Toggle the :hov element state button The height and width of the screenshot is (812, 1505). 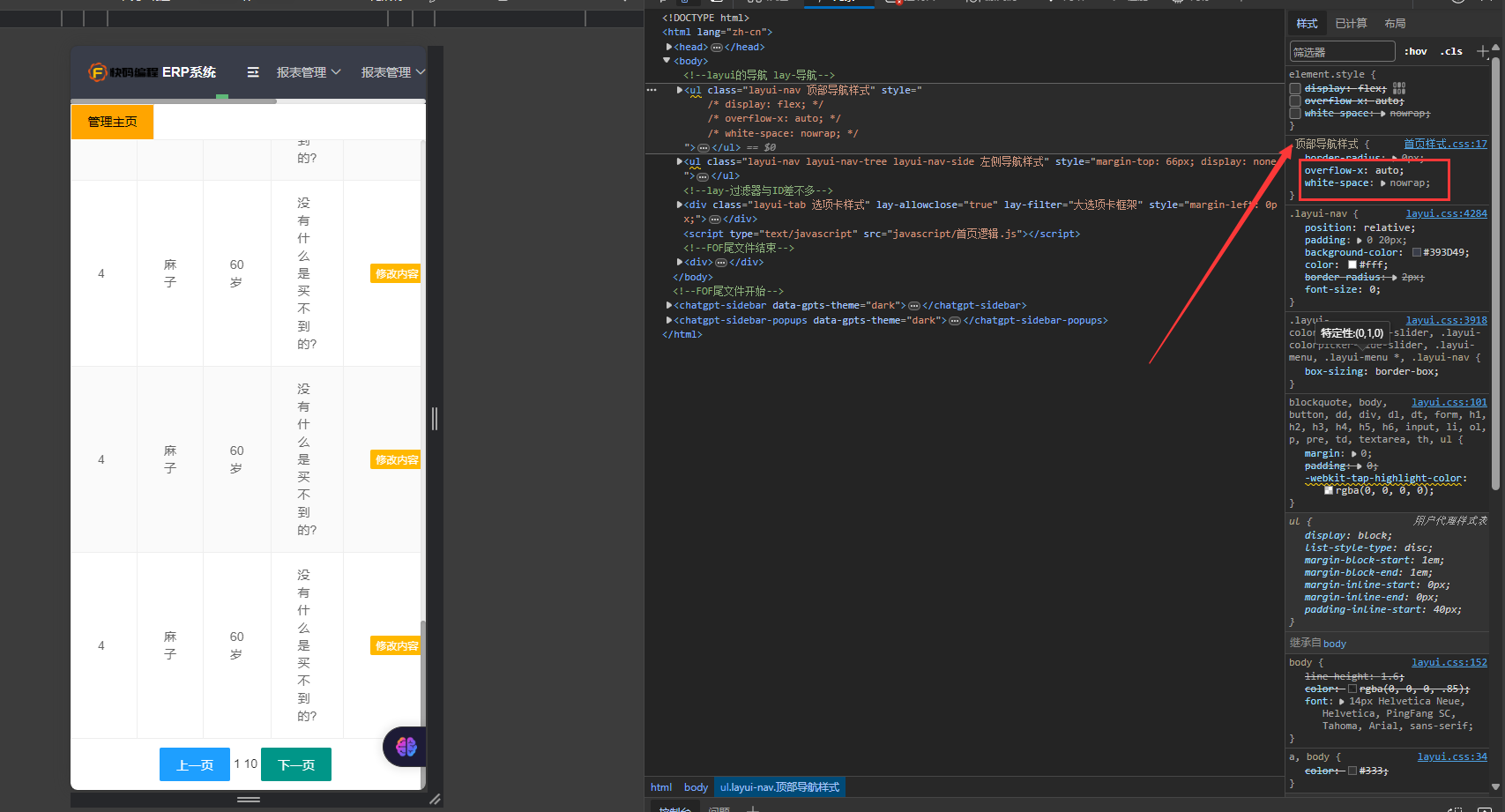click(x=1415, y=51)
